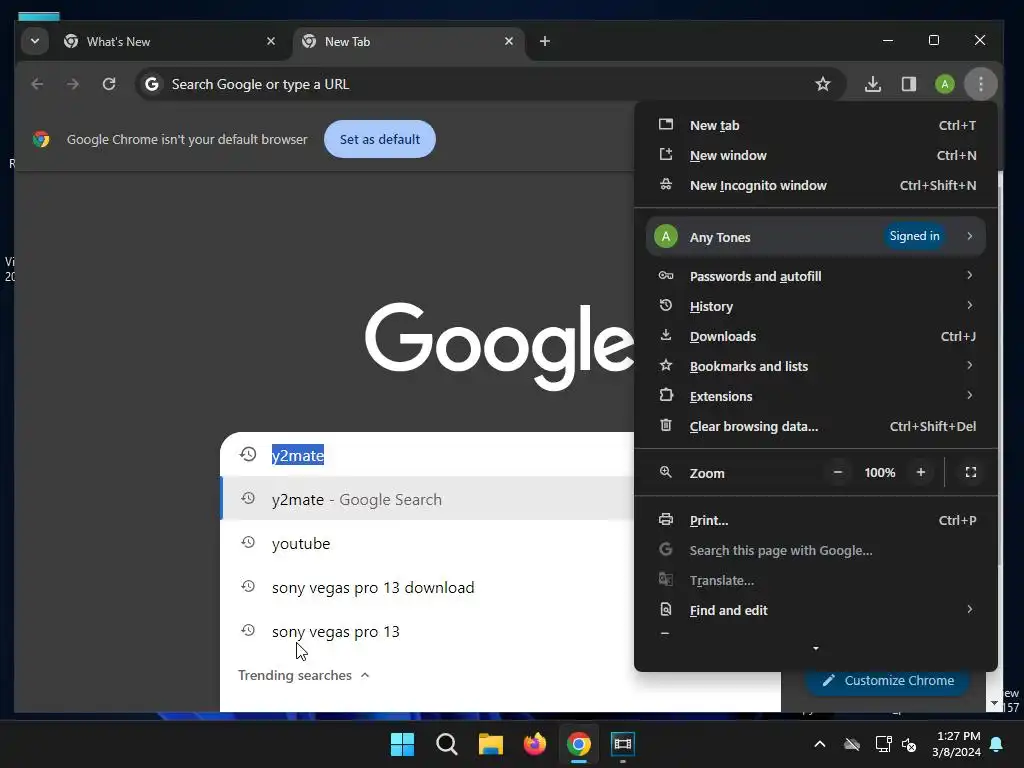Click the muted volume tray icon
The image size is (1024, 768).
click(909, 744)
